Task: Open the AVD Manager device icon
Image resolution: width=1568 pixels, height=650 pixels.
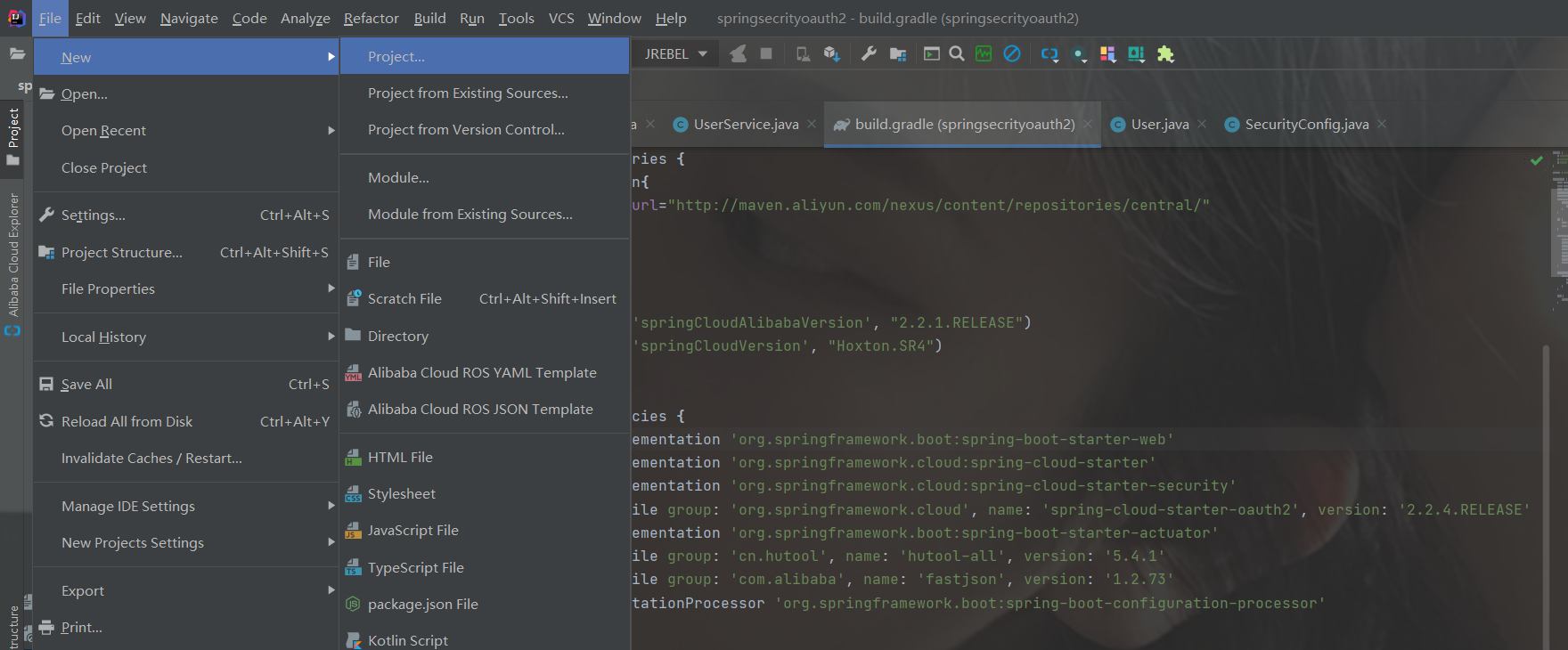Action: coord(803,54)
